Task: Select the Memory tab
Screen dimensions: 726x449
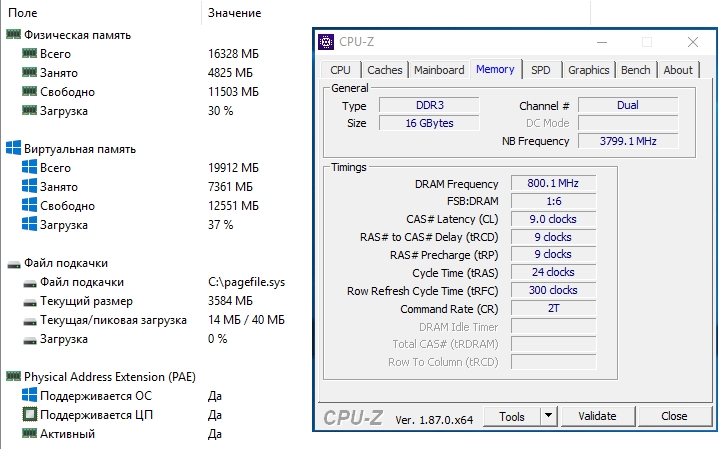Action: click(x=495, y=69)
